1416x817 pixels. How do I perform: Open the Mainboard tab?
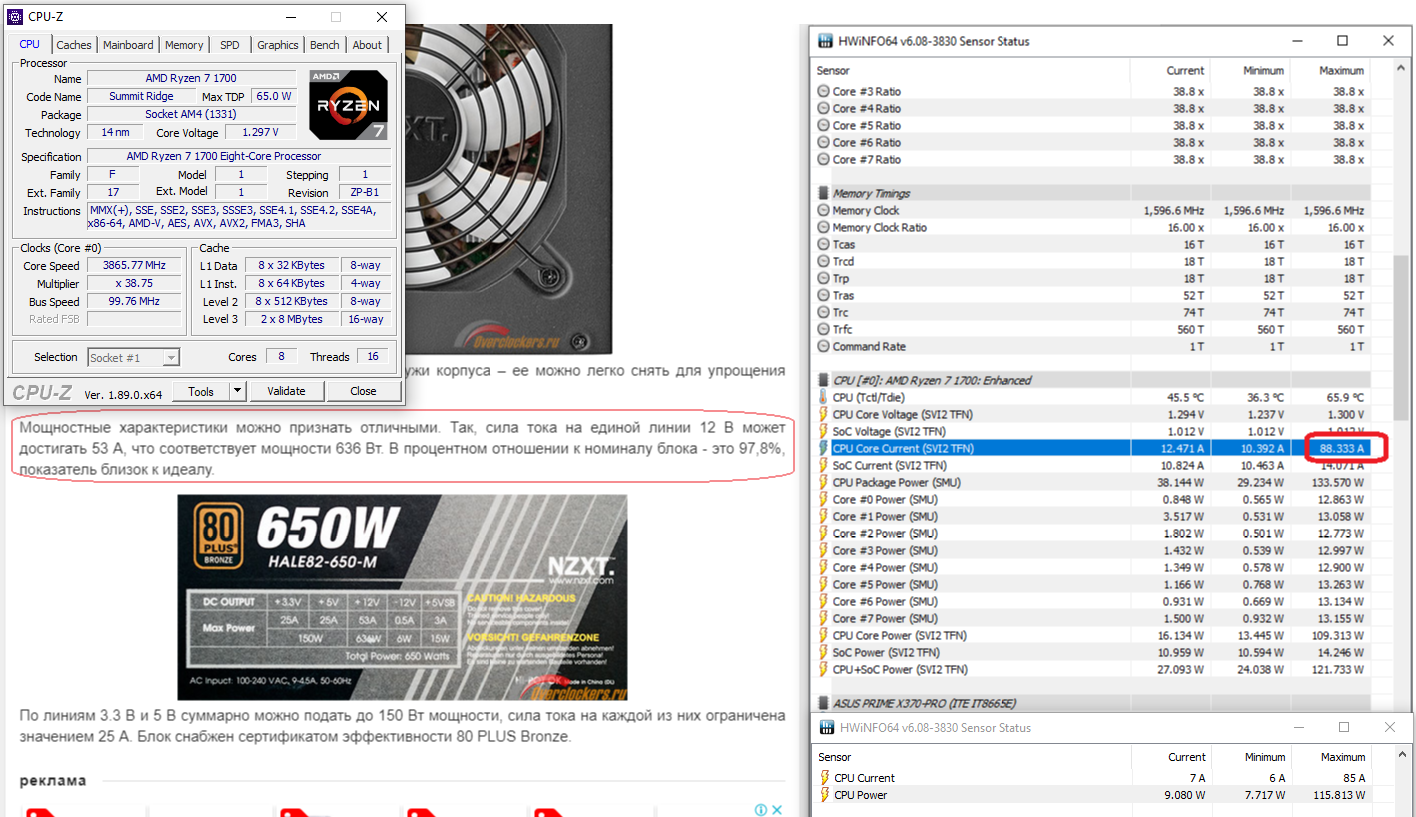[x=128, y=45]
